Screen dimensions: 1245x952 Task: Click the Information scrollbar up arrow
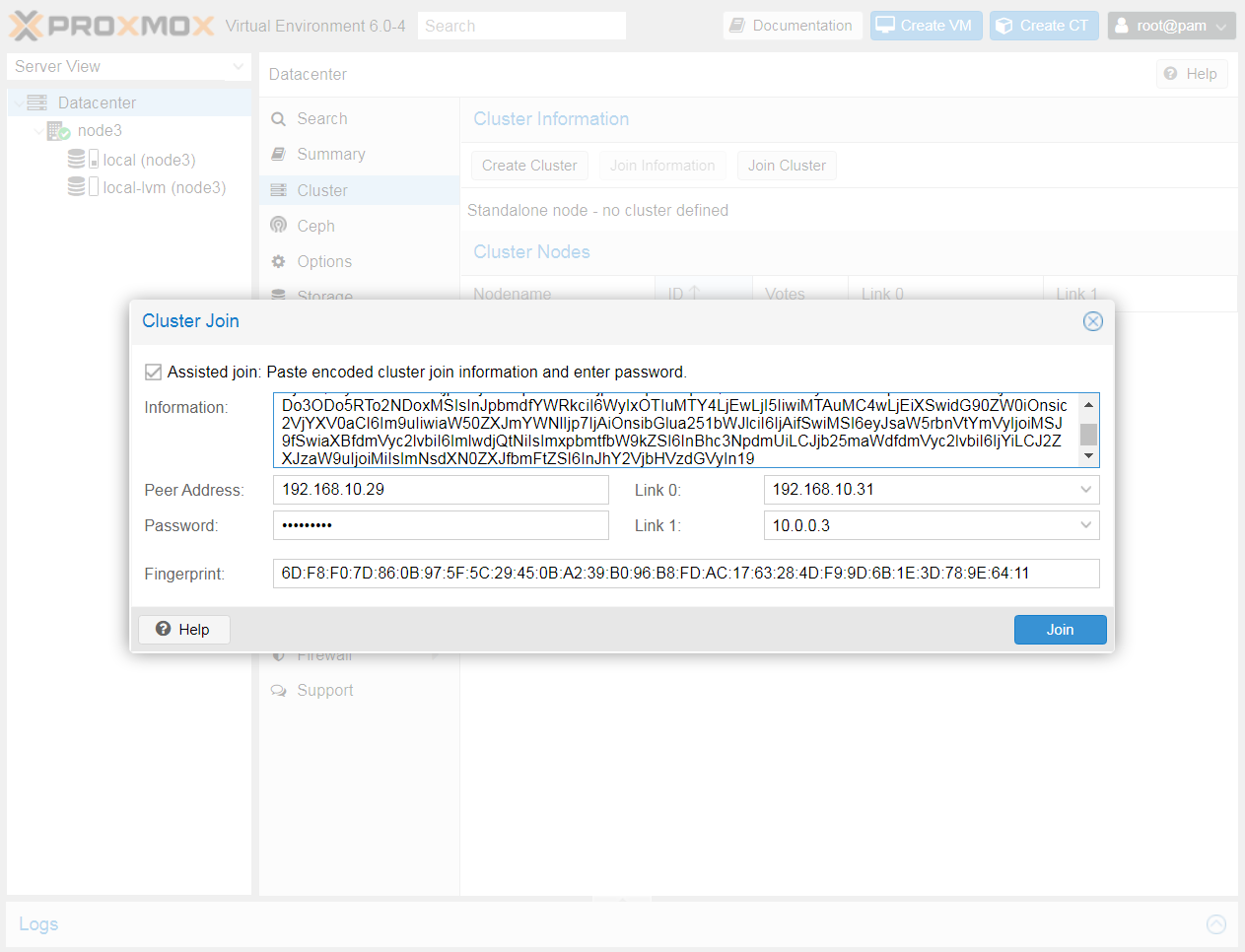[x=1088, y=404]
